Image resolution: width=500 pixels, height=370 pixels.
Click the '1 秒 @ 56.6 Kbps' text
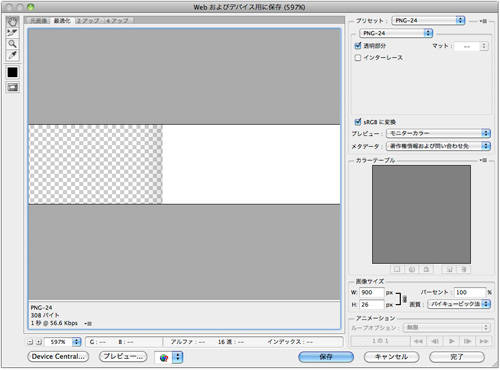point(54,323)
